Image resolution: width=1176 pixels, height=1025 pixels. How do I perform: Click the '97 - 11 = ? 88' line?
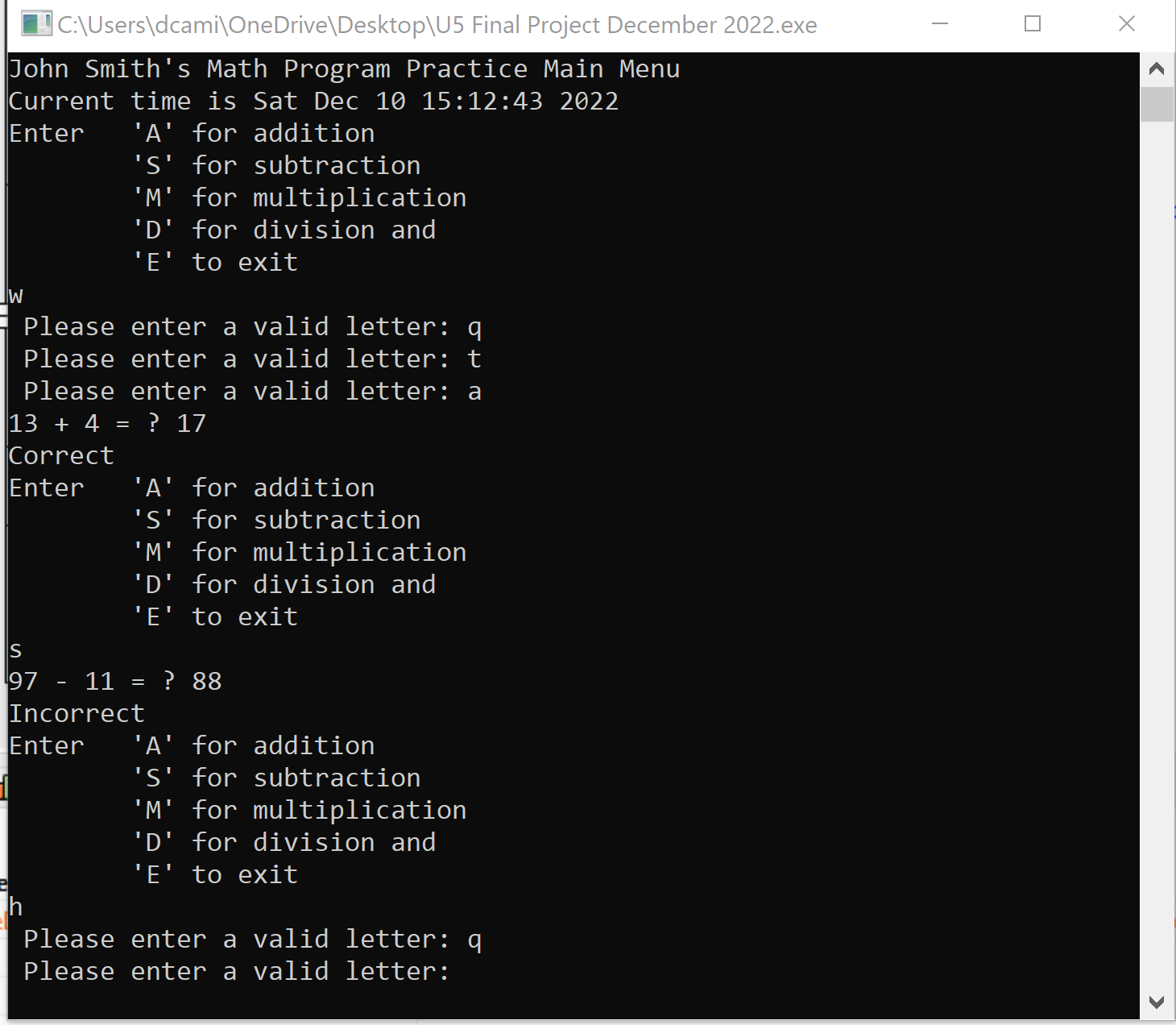tap(115, 682)
